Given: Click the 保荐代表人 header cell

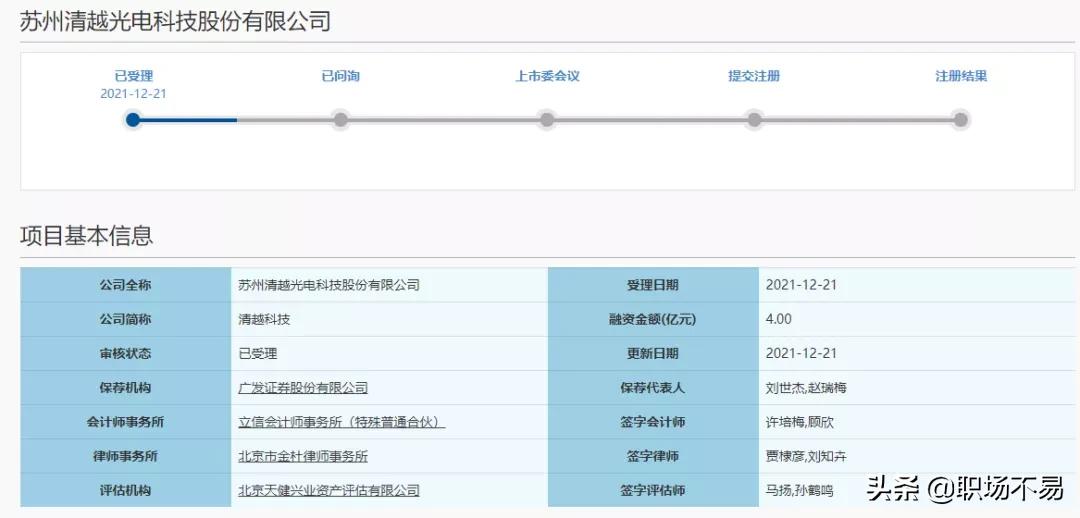Looking at the screenshot, I should click(653, 388).
